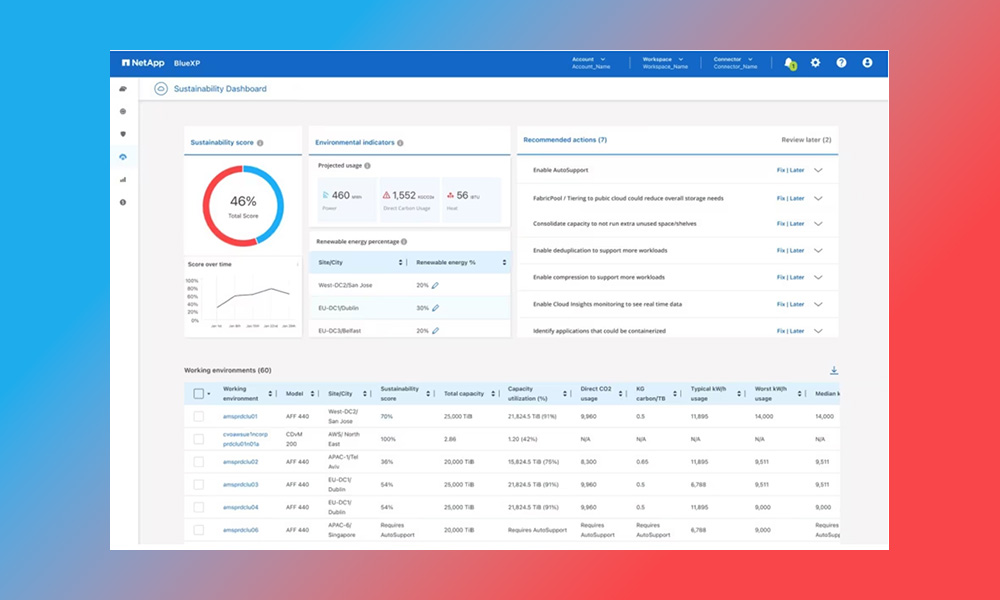Click the shield protection icon in sidebar

[x=123, y=134]
